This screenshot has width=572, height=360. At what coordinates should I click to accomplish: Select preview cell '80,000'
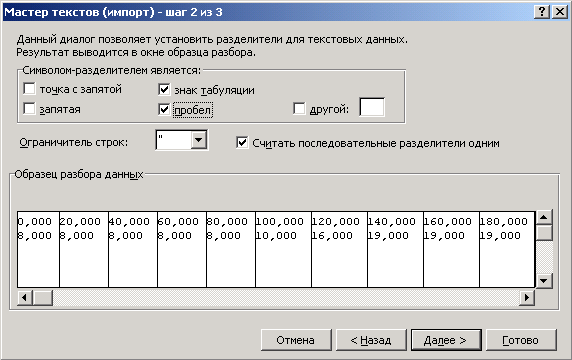[227, 221]
